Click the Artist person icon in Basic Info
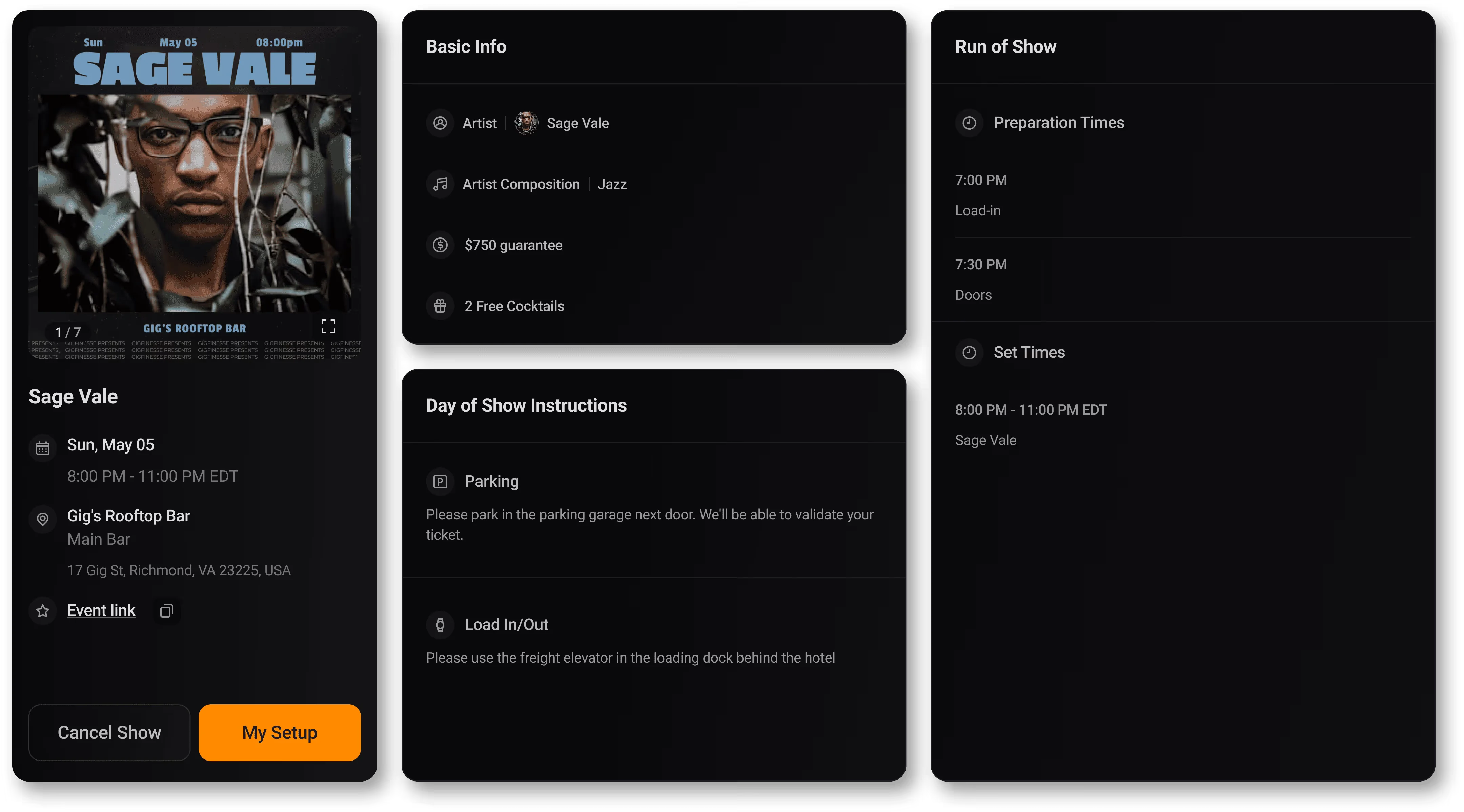This screenshot has width=1464, height=812. [x=440, y=123]
